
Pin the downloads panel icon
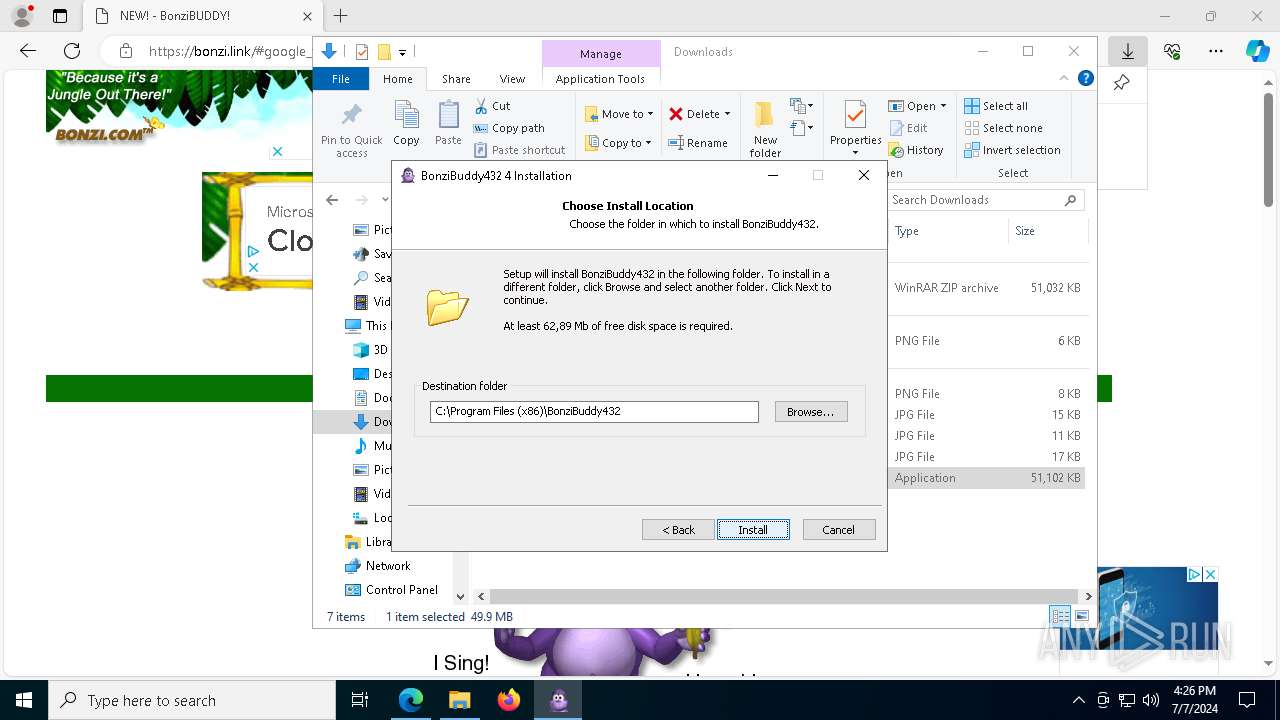click(x=1122, y=83)
